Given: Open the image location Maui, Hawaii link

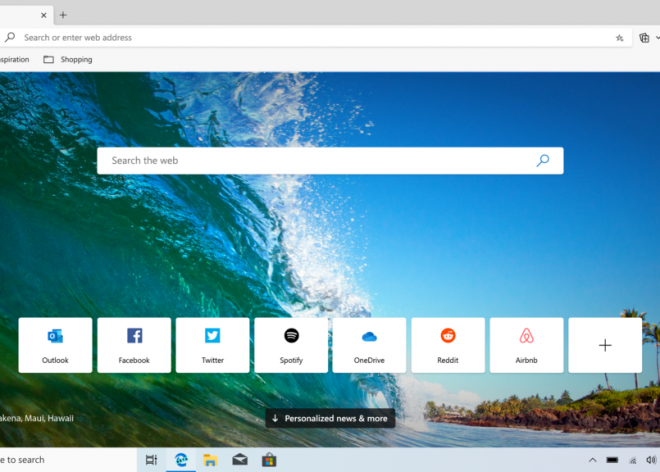Looking at the screenshot, I should click(x=37, y=418).
